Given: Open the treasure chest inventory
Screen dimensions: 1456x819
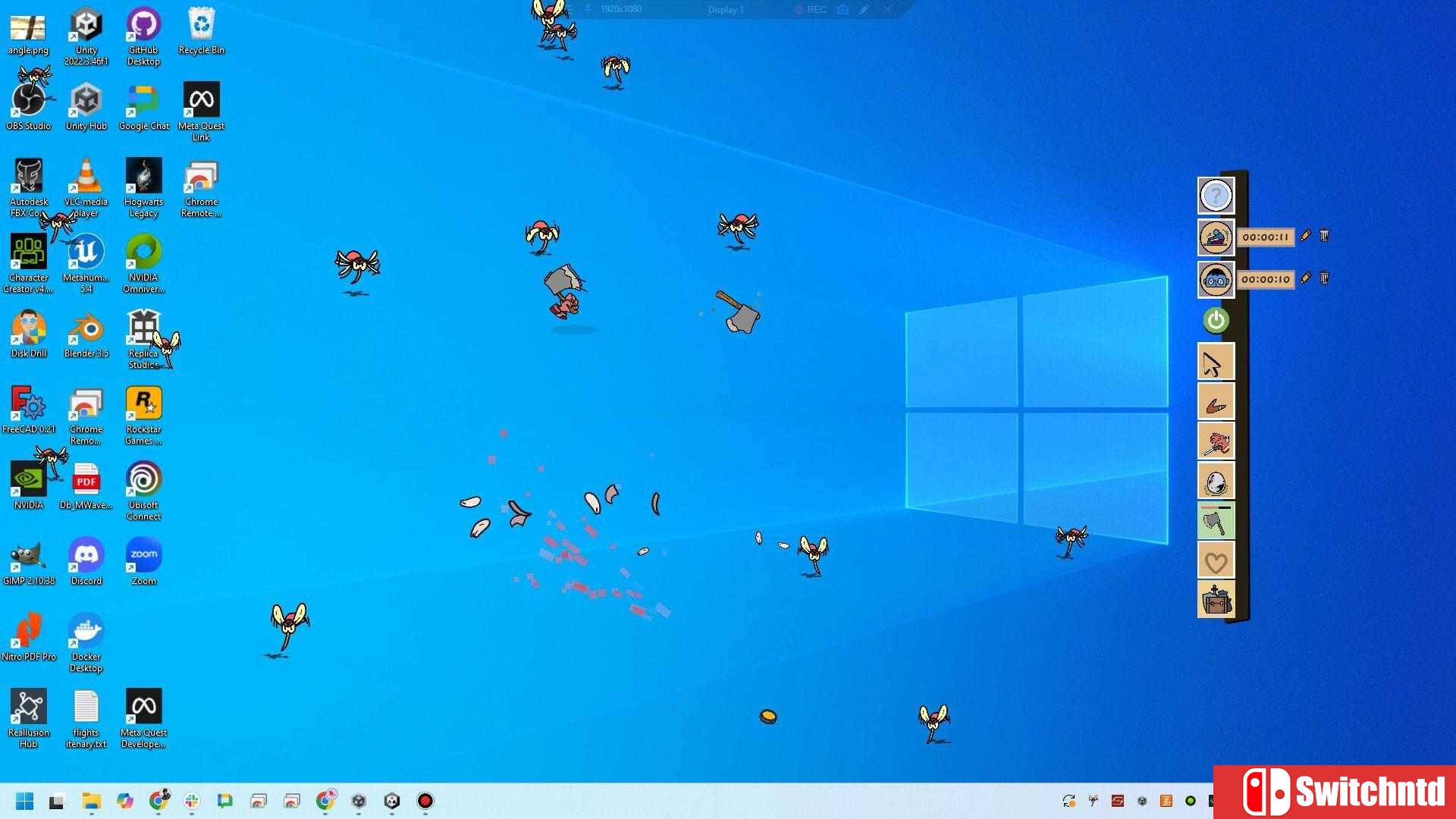Looking at the screenshot, I should coord(1216,601).
